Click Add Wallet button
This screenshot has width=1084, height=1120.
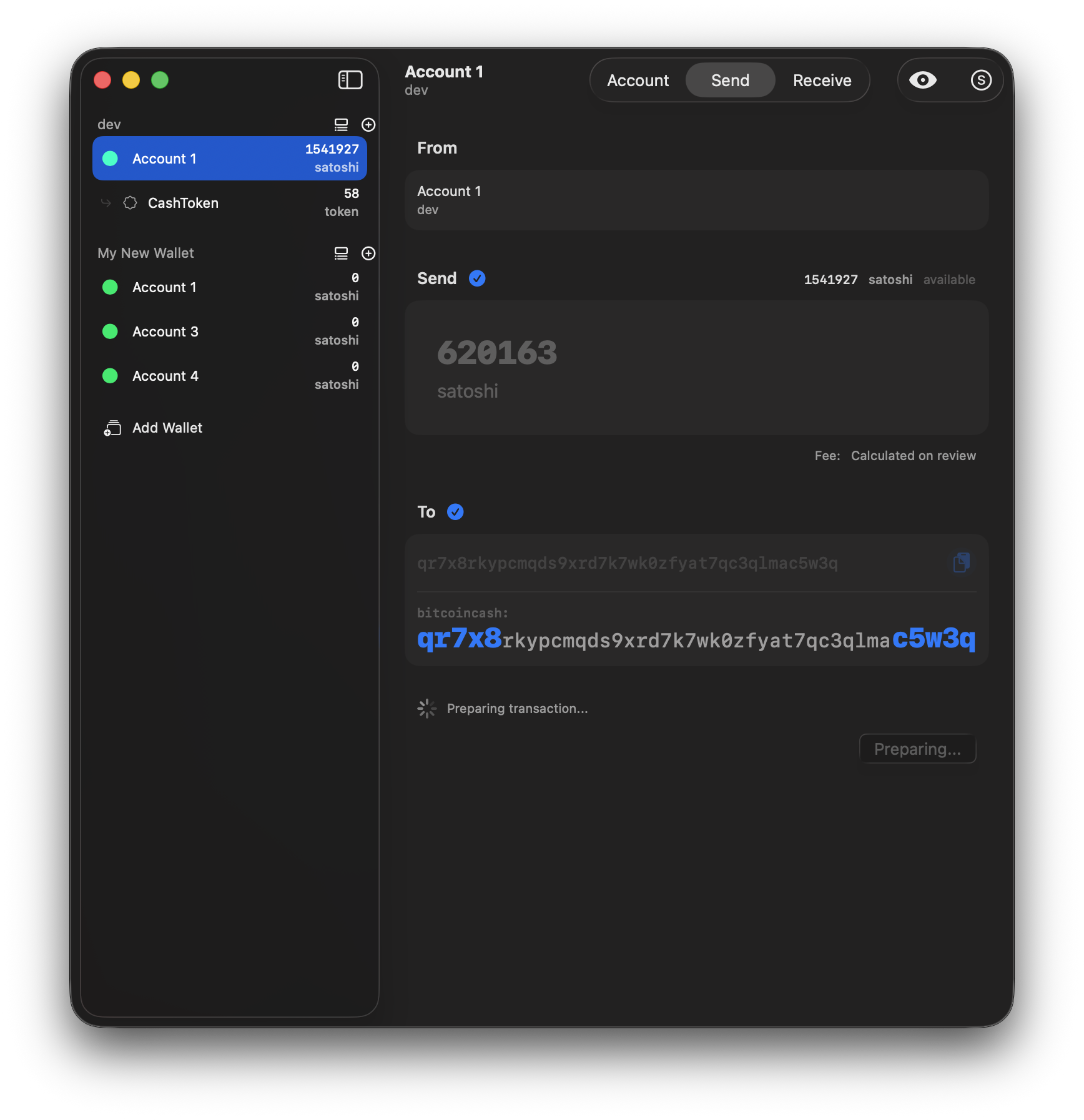pos(154,428)
